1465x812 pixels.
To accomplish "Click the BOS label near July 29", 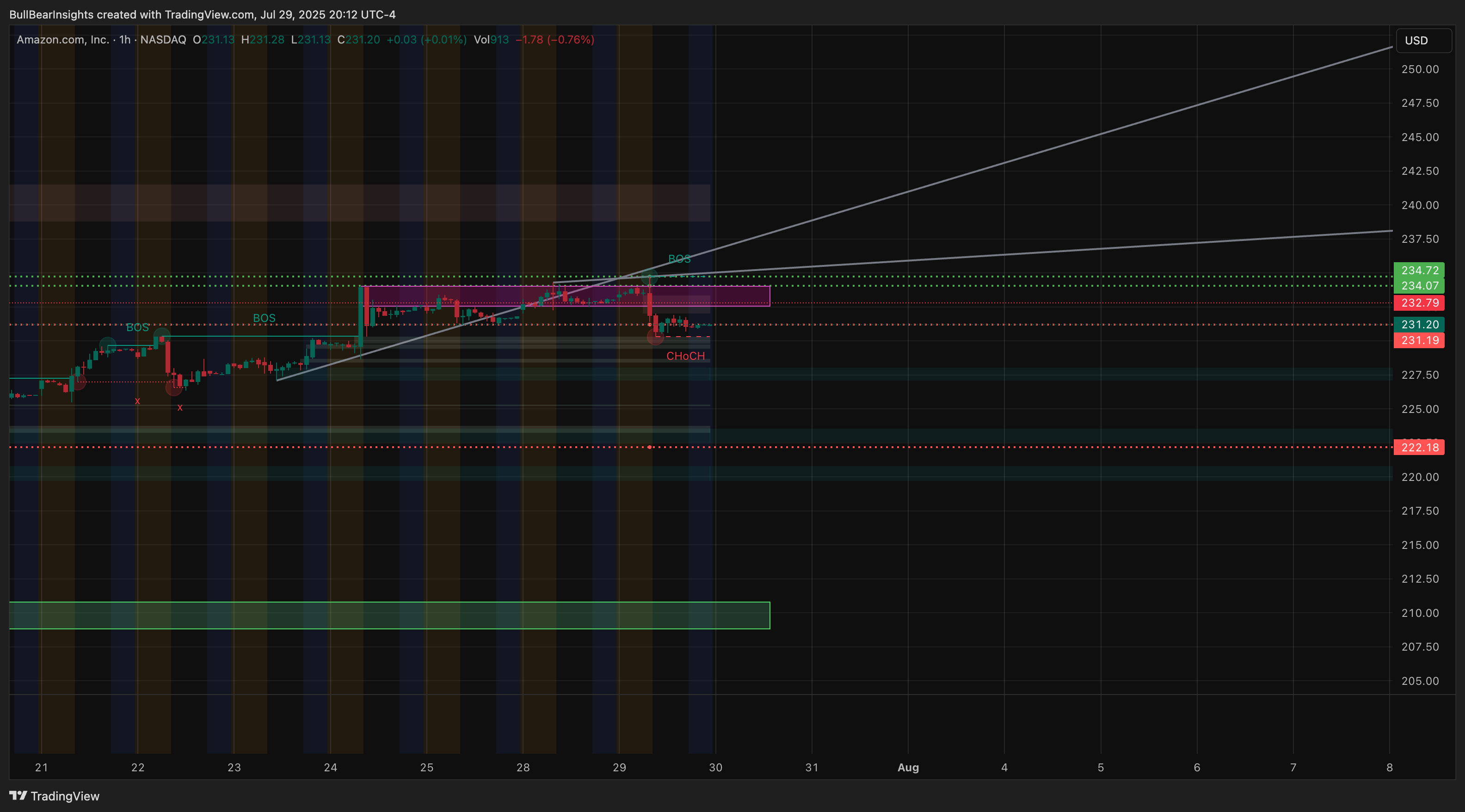I will [x=679, y=259].
